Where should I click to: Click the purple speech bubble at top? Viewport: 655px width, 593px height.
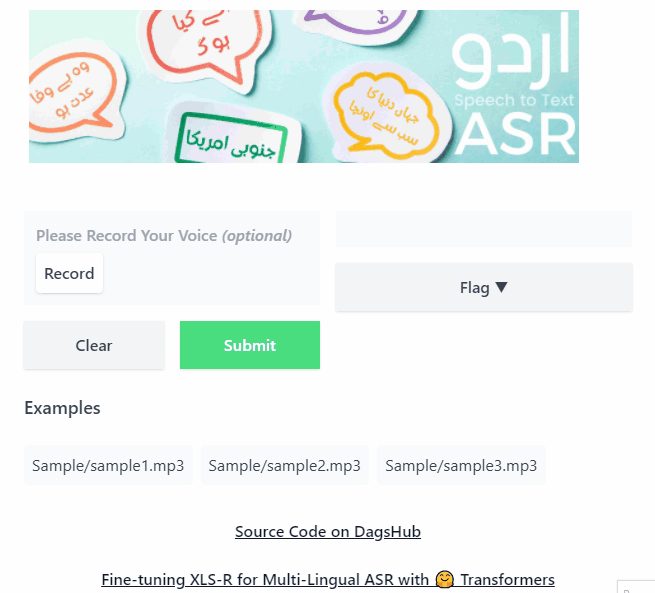coord(355,21)
